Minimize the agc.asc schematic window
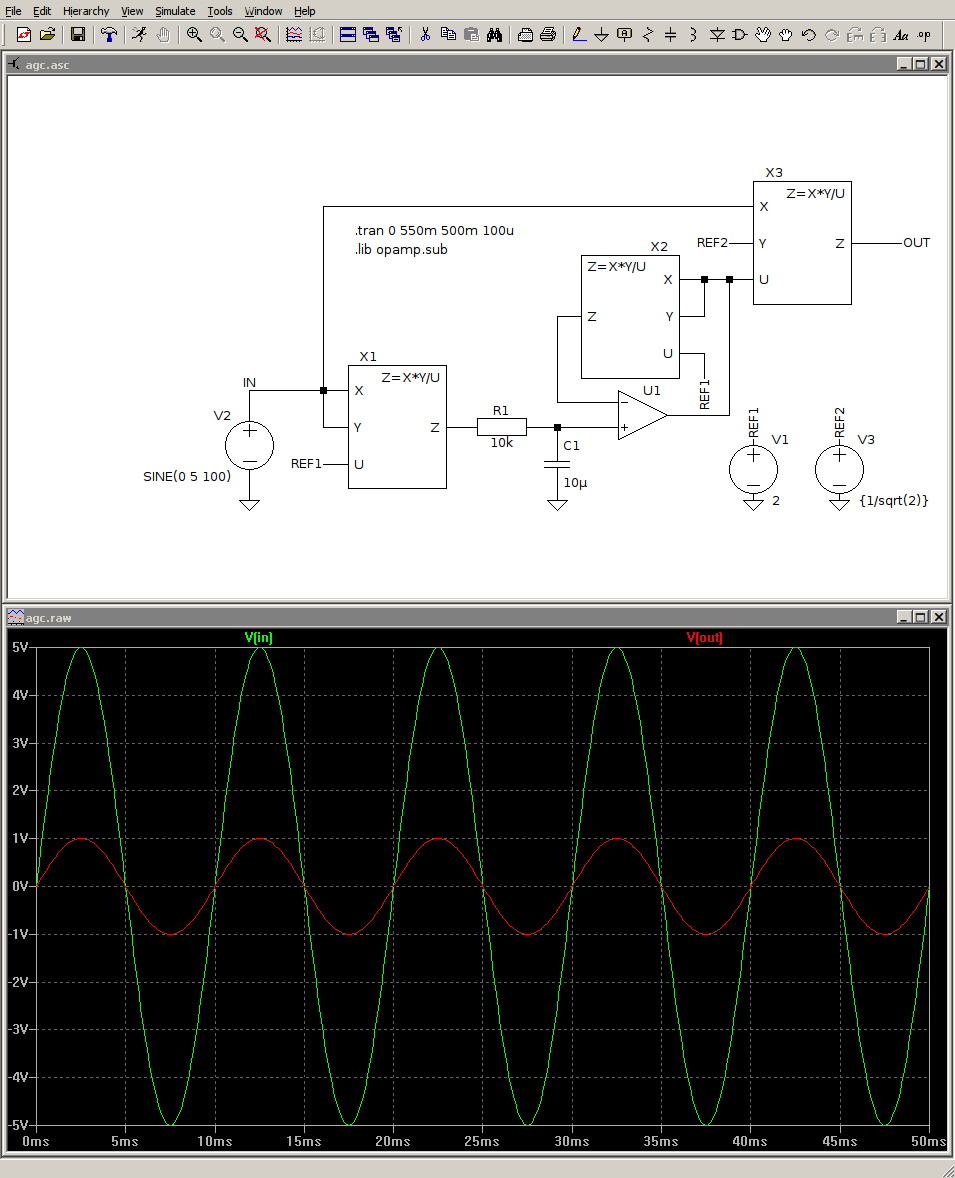The width and height of the screenshot is (955, 1178). [x=905, y=64]
